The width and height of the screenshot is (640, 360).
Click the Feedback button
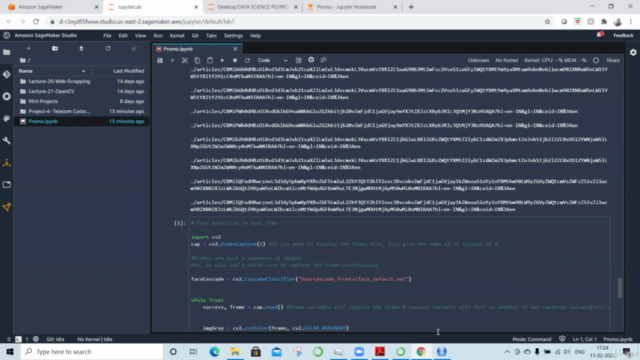(x=623, y=36)
